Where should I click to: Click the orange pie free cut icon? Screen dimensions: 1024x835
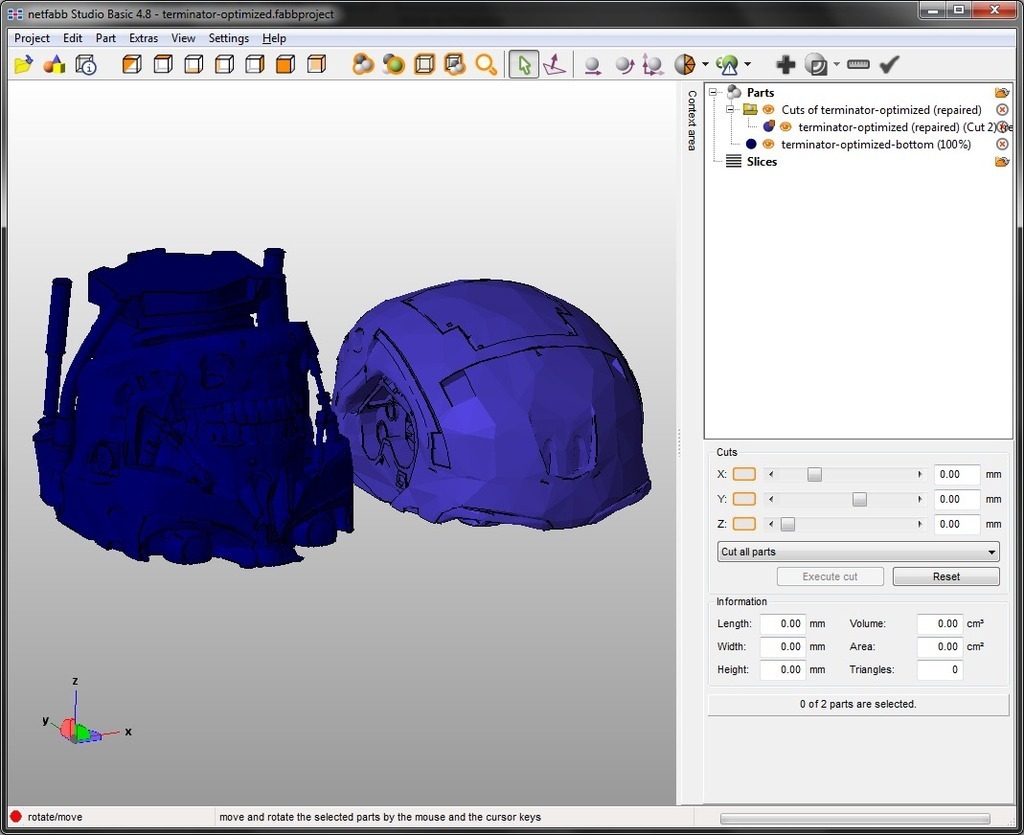point(684,65)
